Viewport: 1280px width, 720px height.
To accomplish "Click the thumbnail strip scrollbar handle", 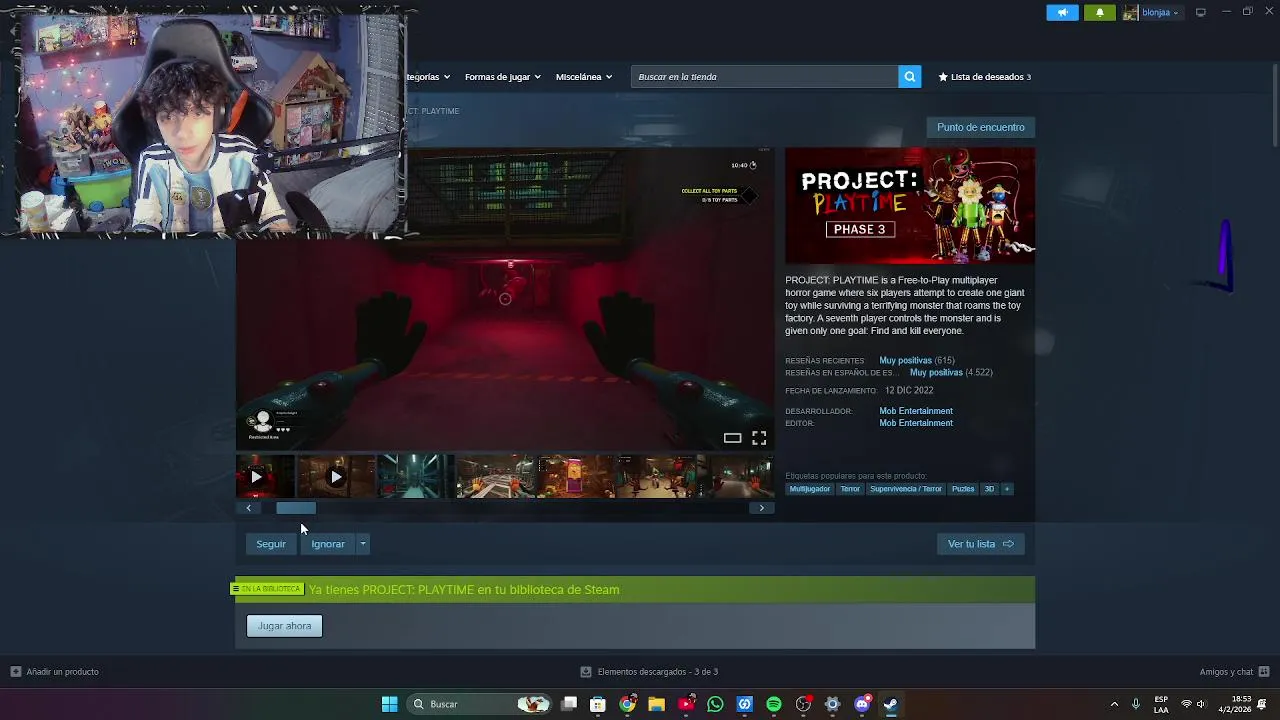I will pos(296,508).
